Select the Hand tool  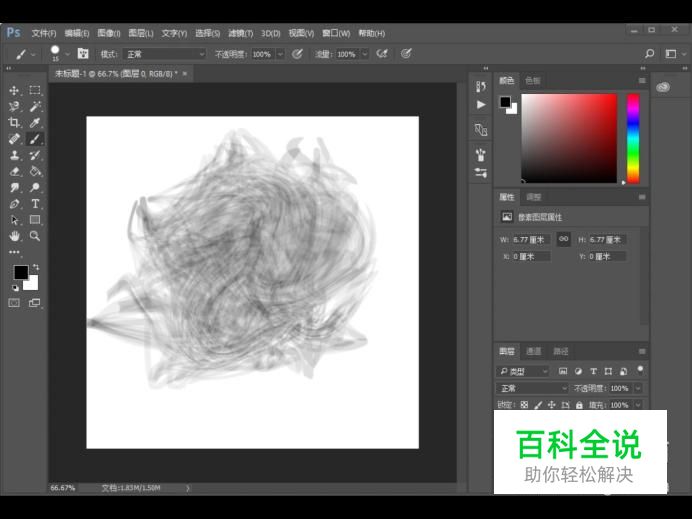click(14, 236)
